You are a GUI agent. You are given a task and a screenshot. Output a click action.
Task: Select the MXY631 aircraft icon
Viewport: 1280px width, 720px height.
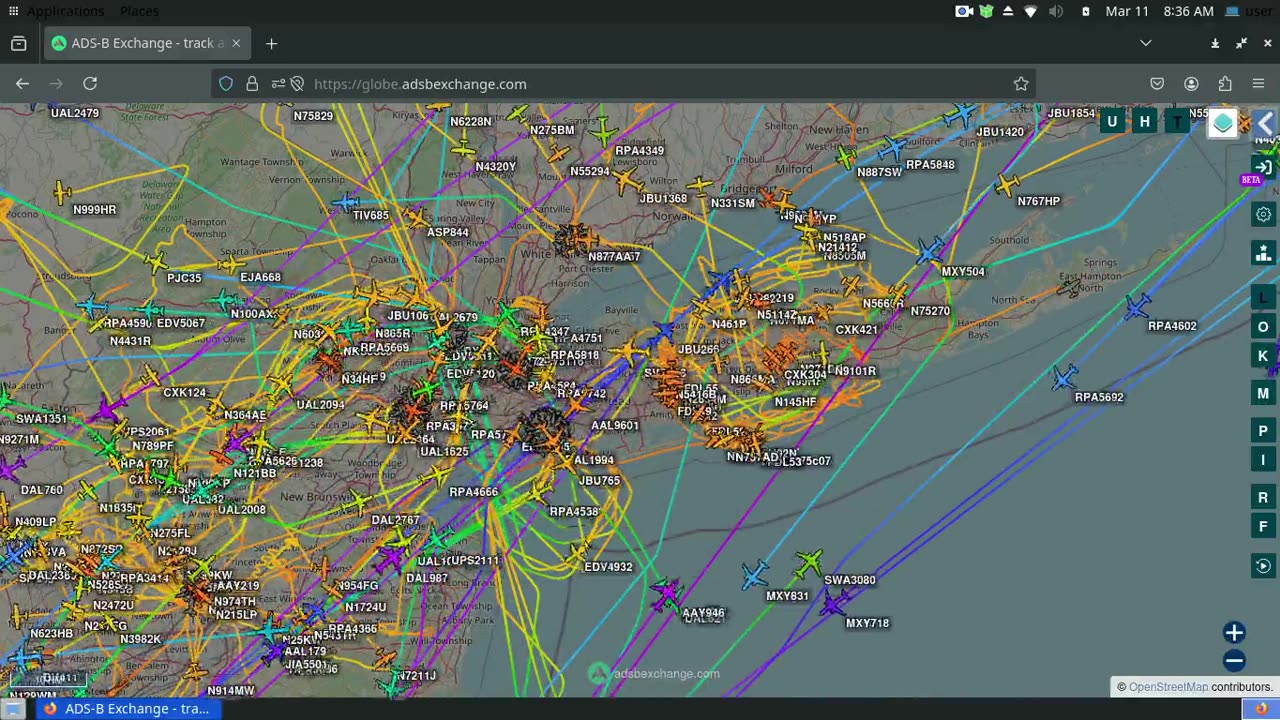[756, 574]
